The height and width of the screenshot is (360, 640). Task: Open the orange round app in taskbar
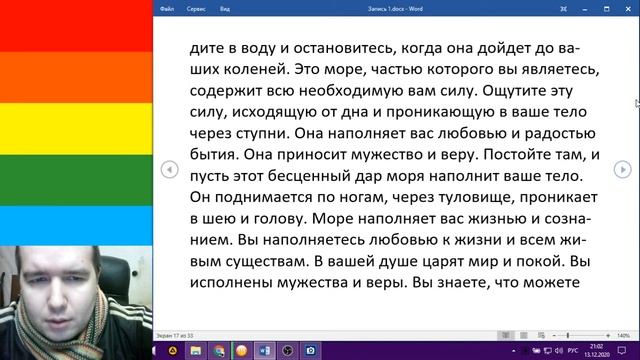pyautogui.click(x=242, y=351)
